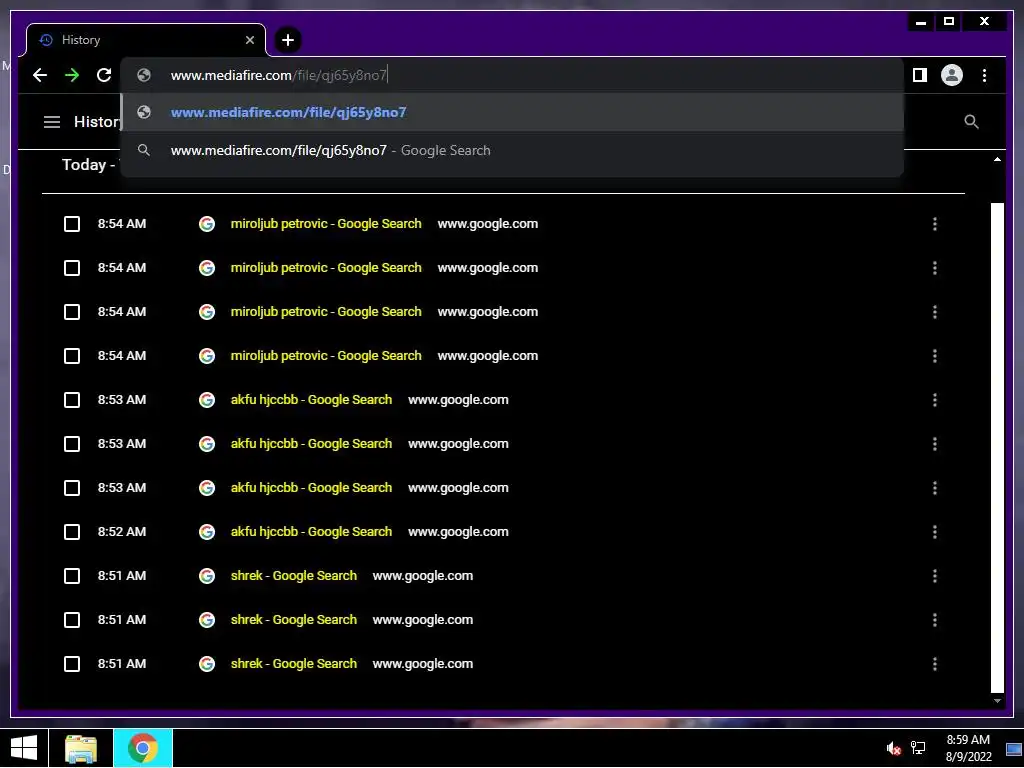
Task: Check the second 8:54 AM miroljub petrovic entry
Action: [x=72, y=268]
